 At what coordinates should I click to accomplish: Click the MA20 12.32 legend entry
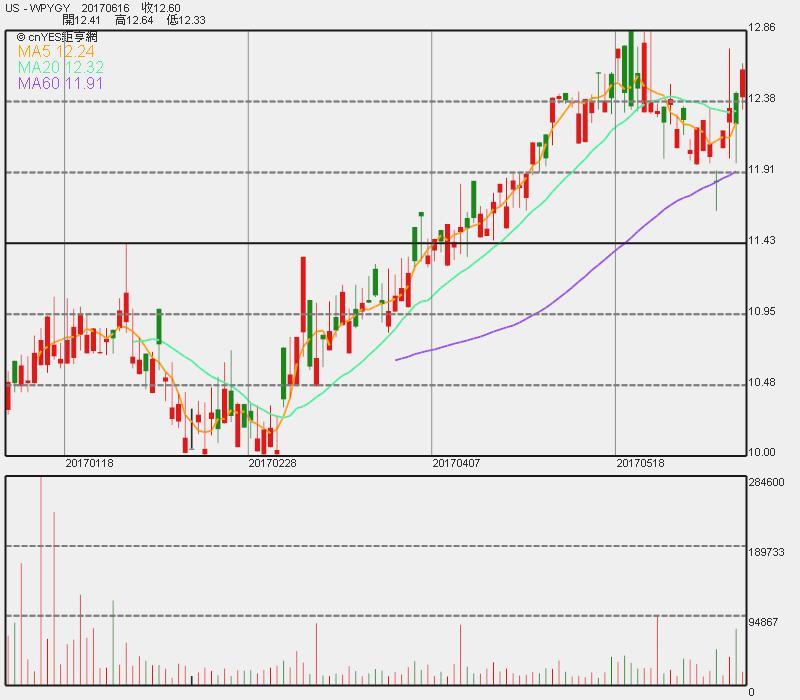[x=61, y=67]
